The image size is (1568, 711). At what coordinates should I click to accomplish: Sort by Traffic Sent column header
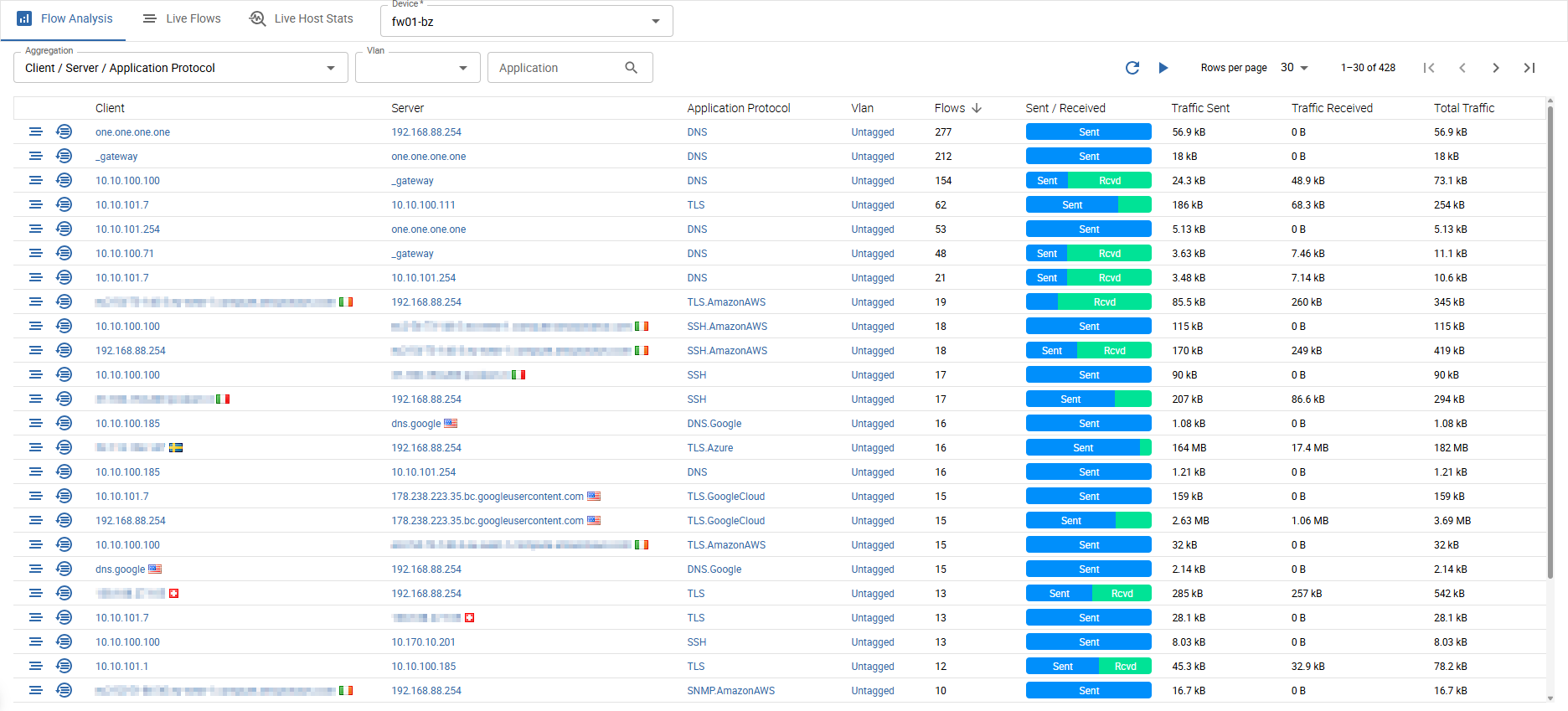pyautogui.click(x=1200, y=108)
